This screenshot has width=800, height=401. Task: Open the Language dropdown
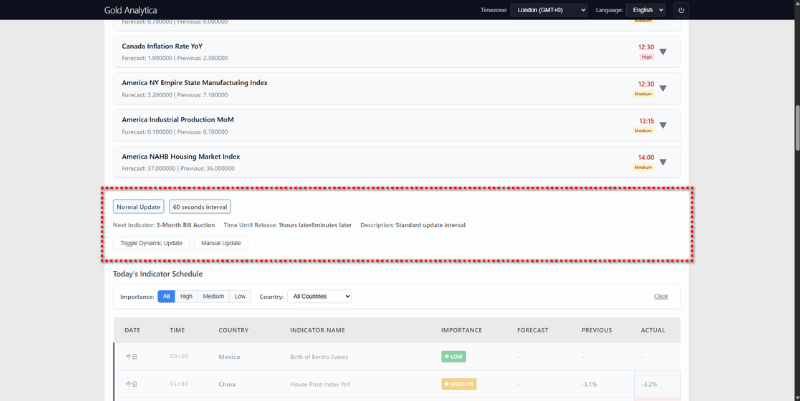click(x=645, y=10)
